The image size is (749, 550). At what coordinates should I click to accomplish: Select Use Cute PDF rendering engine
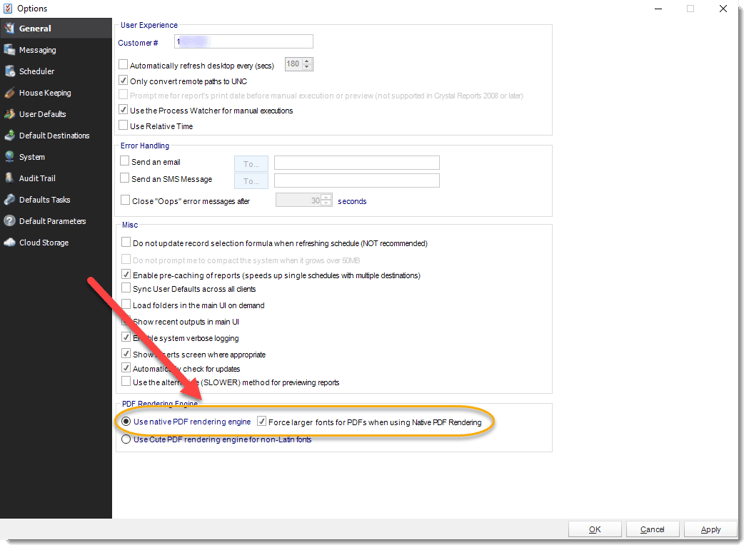pyautogui.click(x=126, y=439)
